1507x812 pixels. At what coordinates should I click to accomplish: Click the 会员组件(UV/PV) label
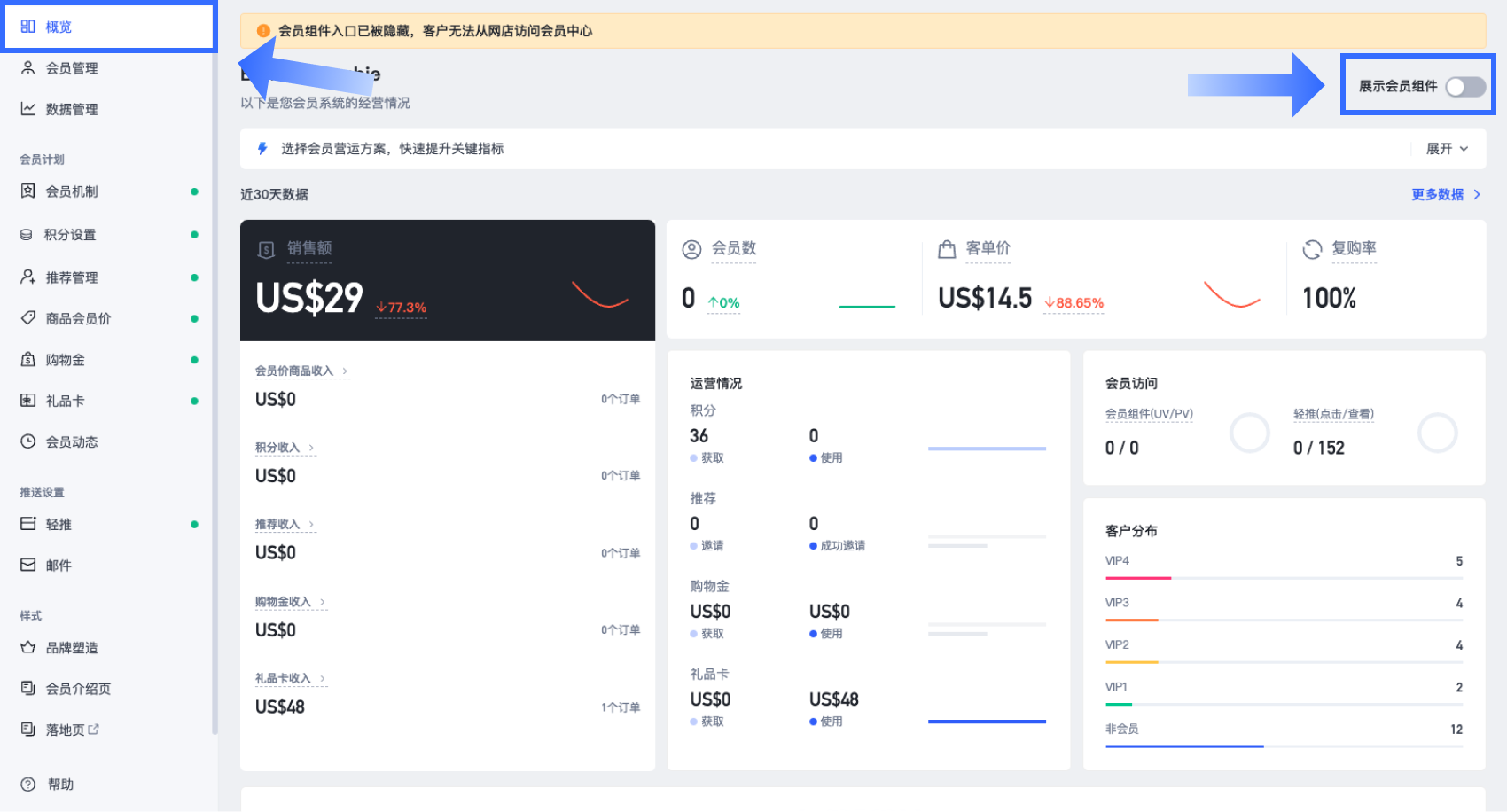[x=1149, y=414]
